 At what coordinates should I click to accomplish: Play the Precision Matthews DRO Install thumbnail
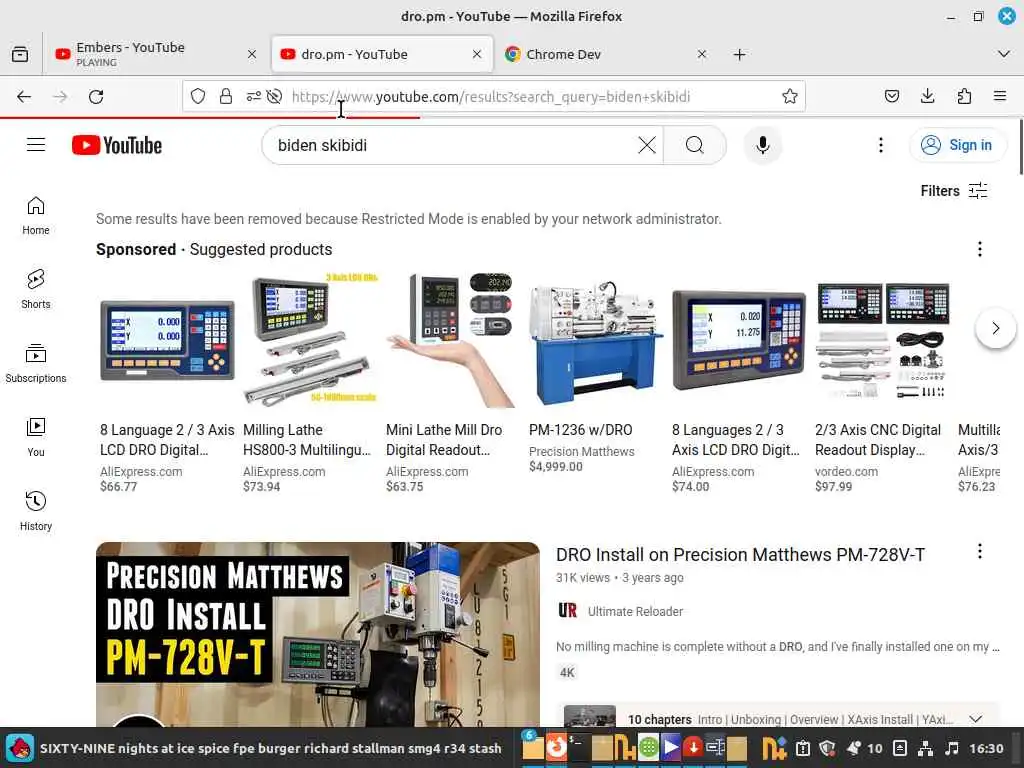tap(318, 634)
